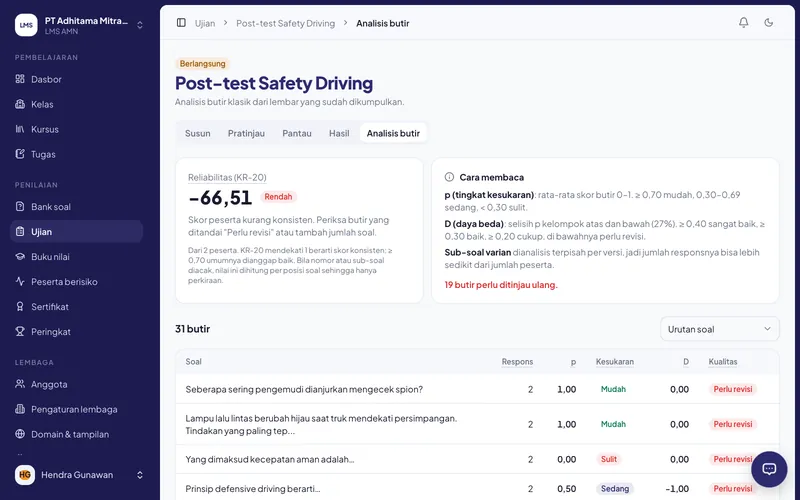Viewport: 800px width, 500px height.
Task: Click the Post-test Safety Driving heading
Action: (274, 83)
